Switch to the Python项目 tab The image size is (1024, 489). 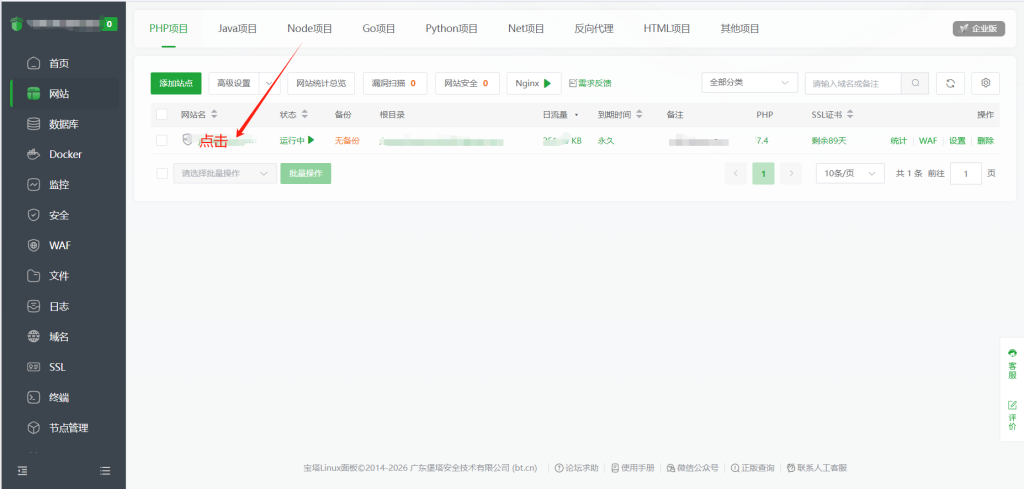452,29
